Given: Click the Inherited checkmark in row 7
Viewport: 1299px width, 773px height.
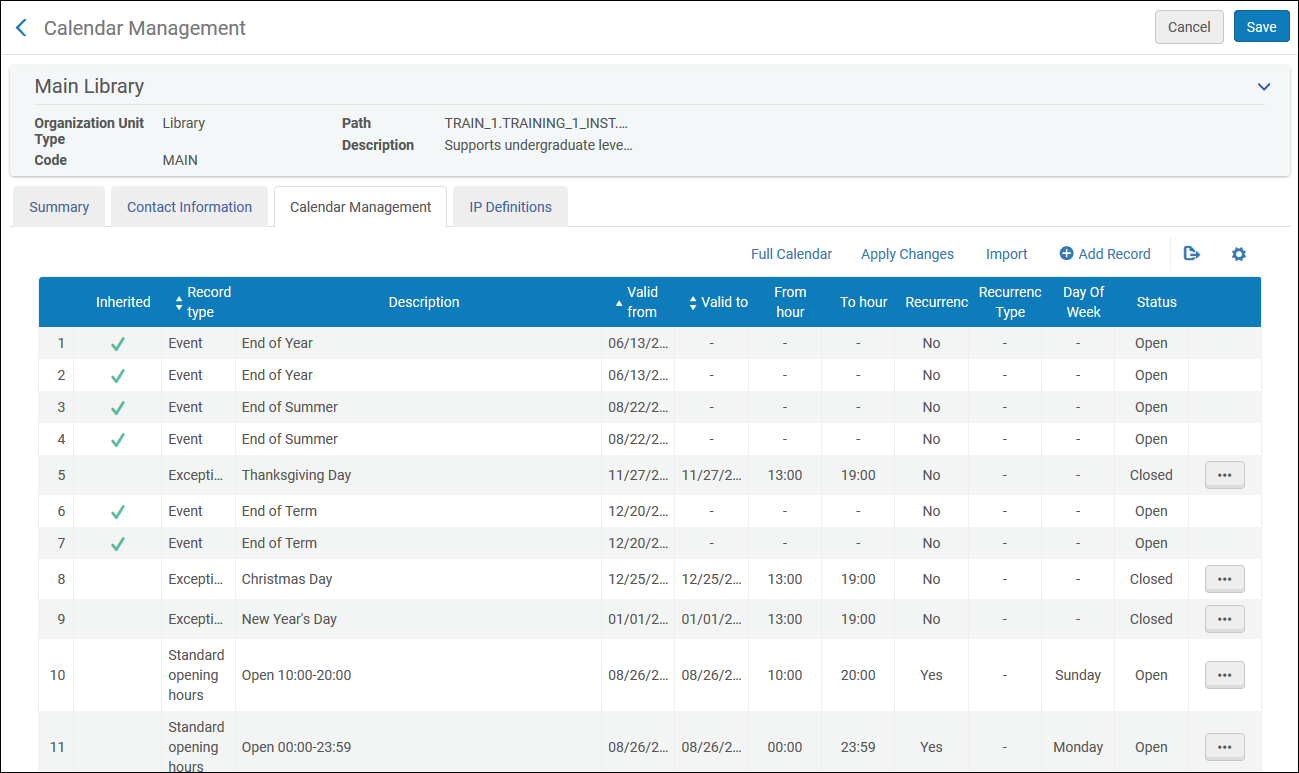Looking at the screenshot, I should point(117,543).
